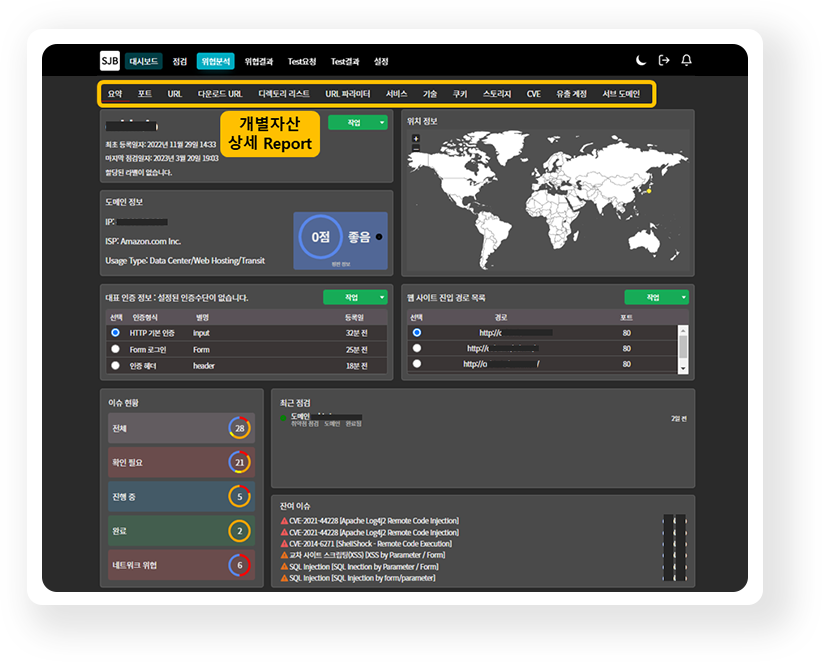Select the Form 로그인 radio button
This screenshot has width=822, height=662.
pos(116,349)
